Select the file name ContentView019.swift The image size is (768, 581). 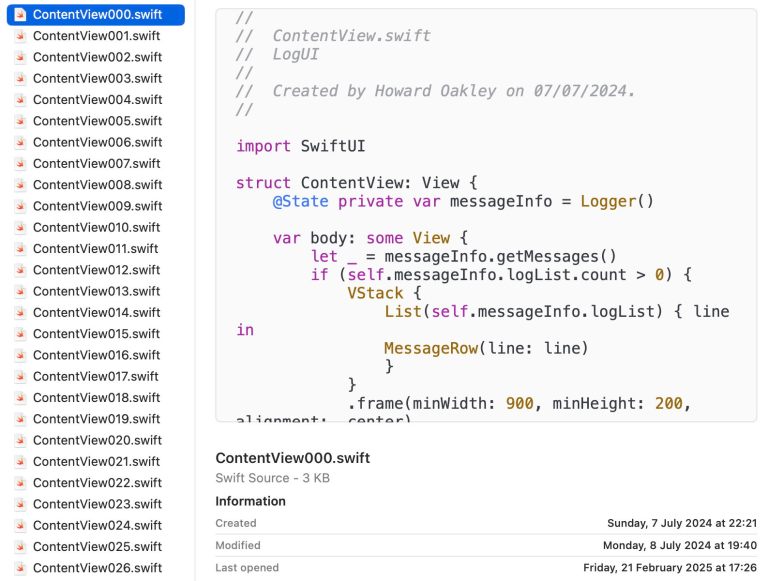tap(96, 419)
